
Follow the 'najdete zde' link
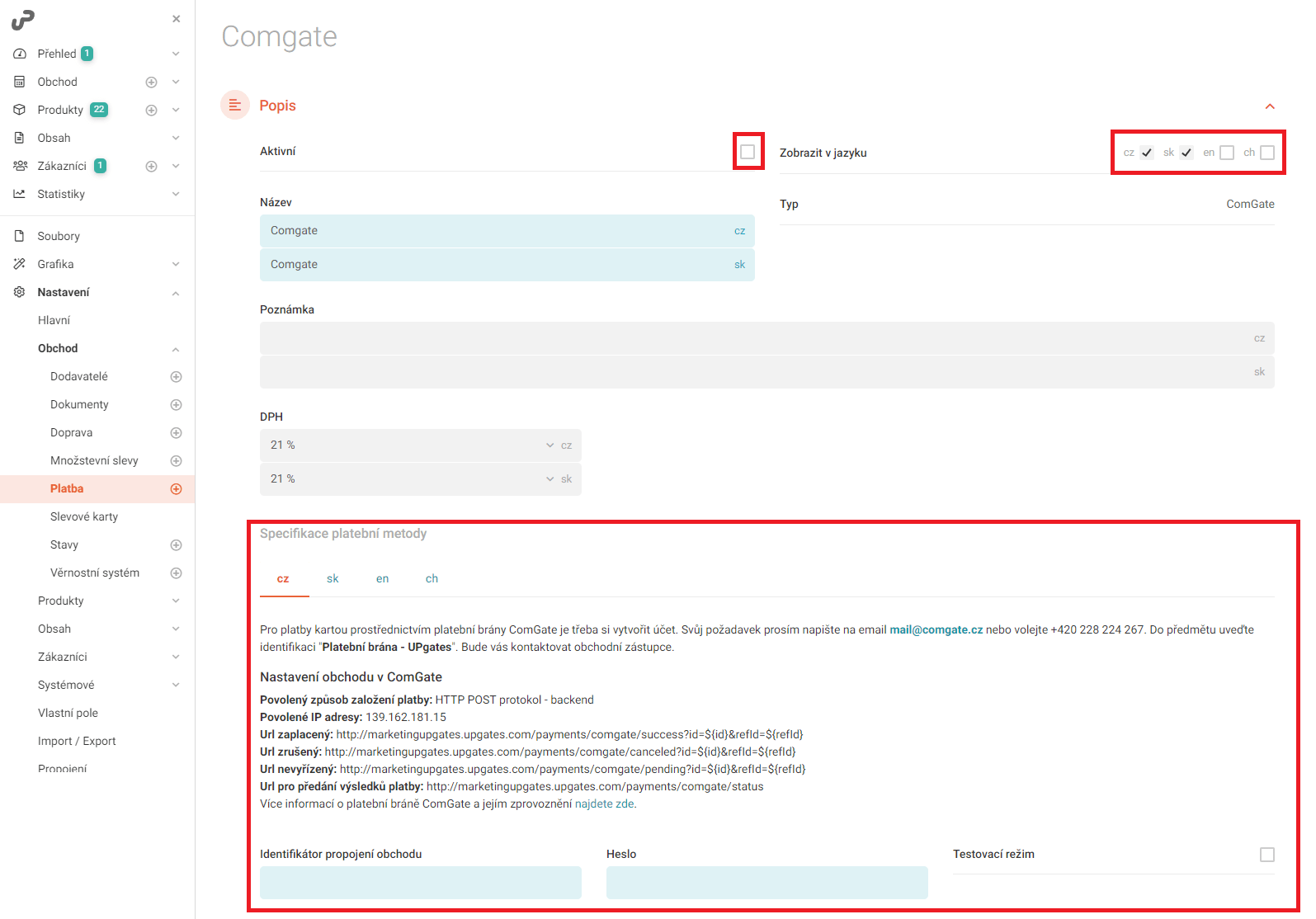coord(604,804)
